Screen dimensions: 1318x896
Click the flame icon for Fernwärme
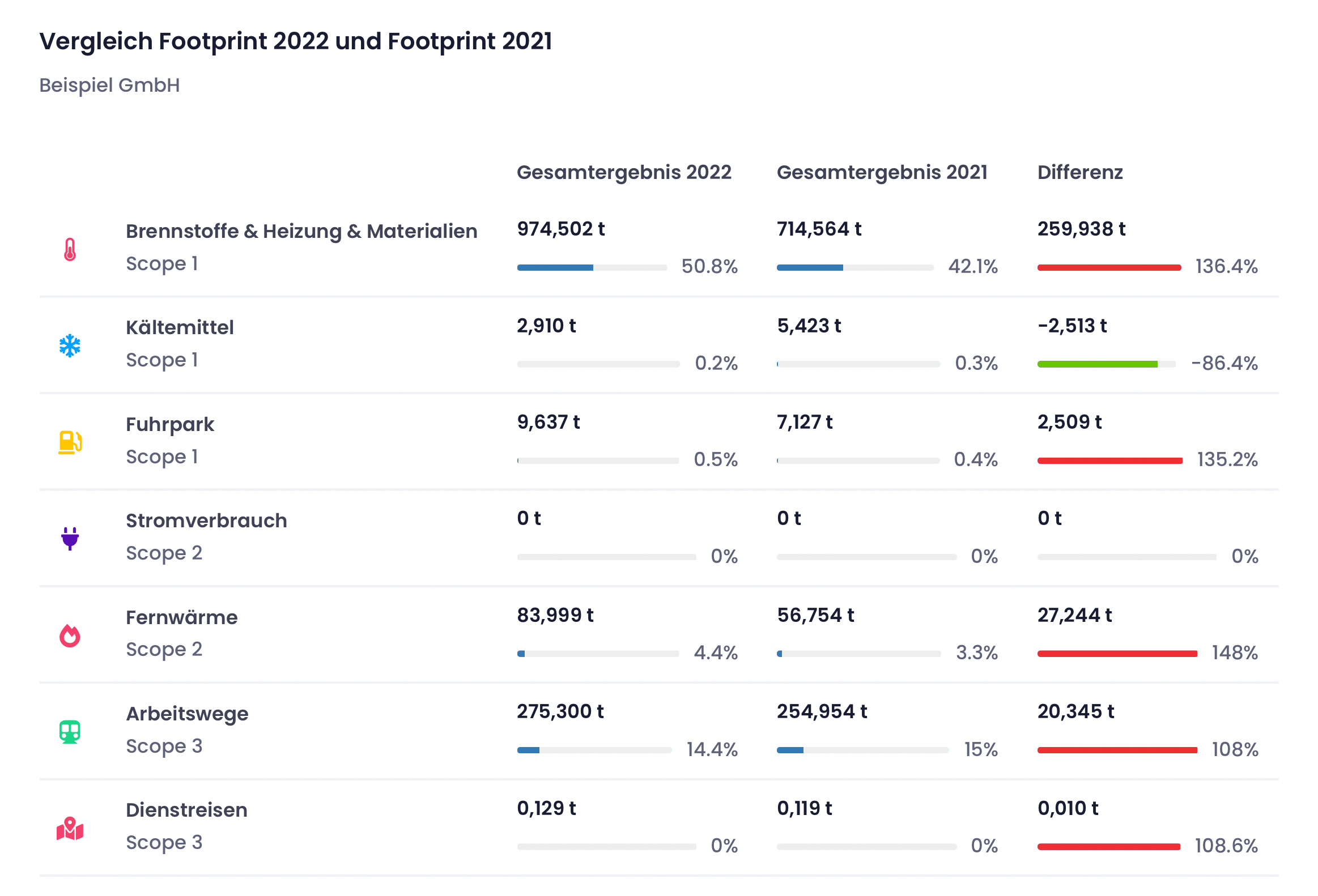pos(70,635)
